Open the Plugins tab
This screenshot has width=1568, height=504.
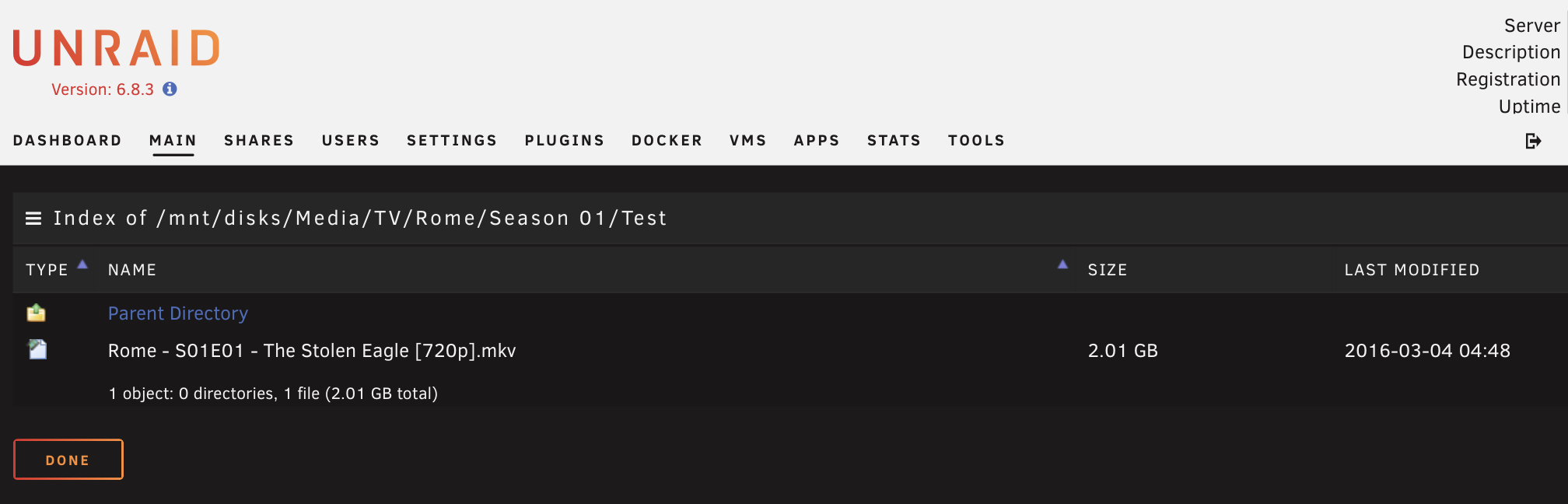pyautogui.click(x=564, y=141)
